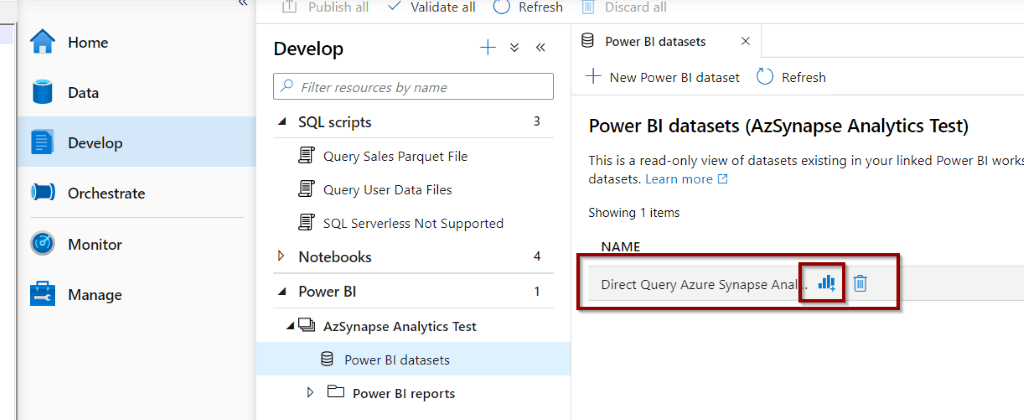
Task: Click the Power BI reports folder icon
Action: (x=336, y=392)
